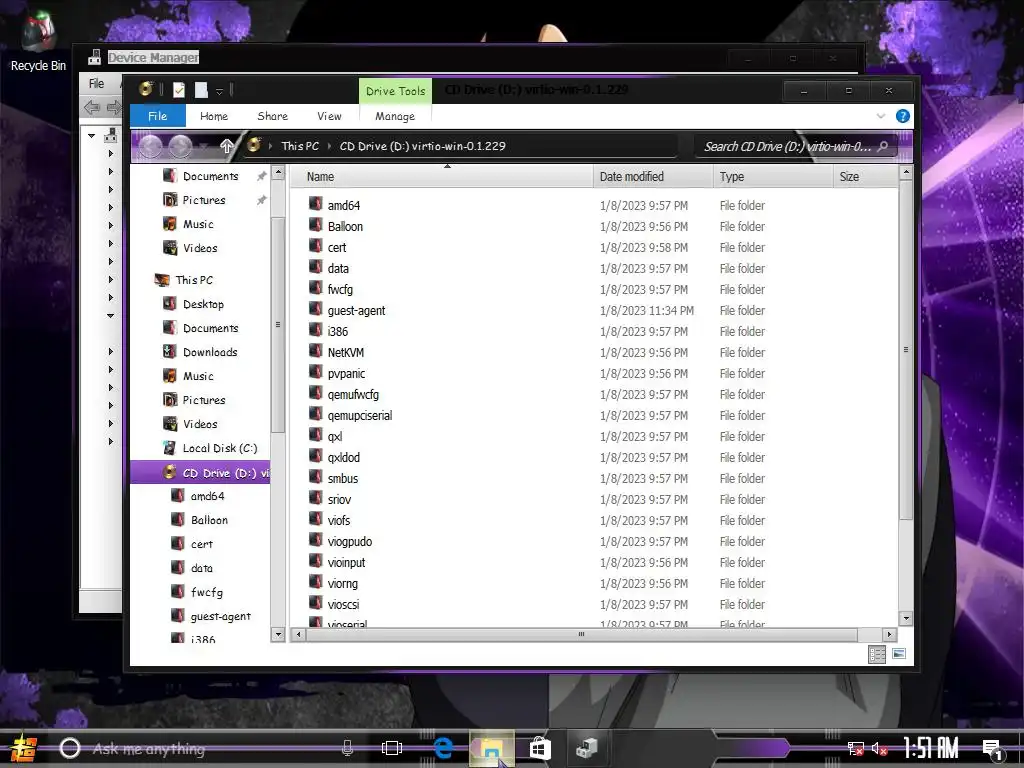Expand the ribbon with the chevron

tap(880, 116)
